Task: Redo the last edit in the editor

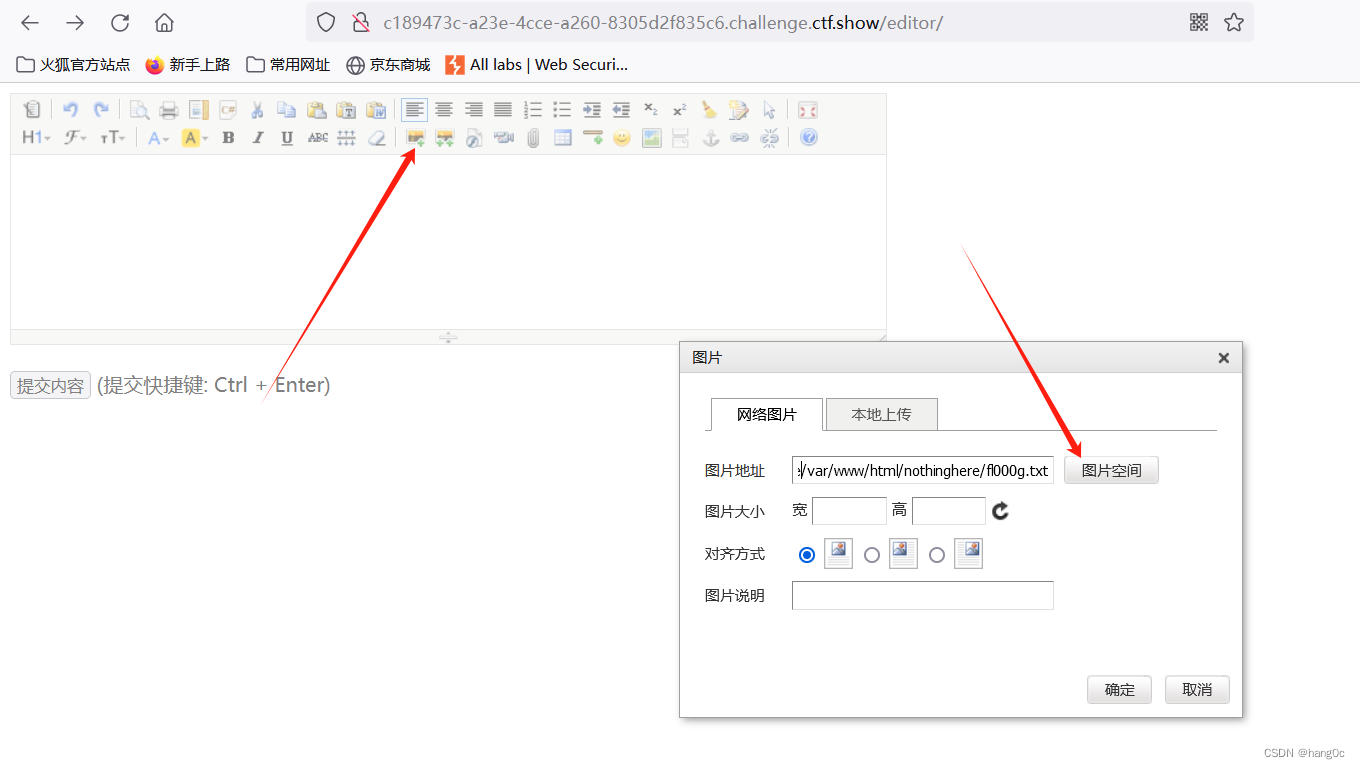Action: 100,110
